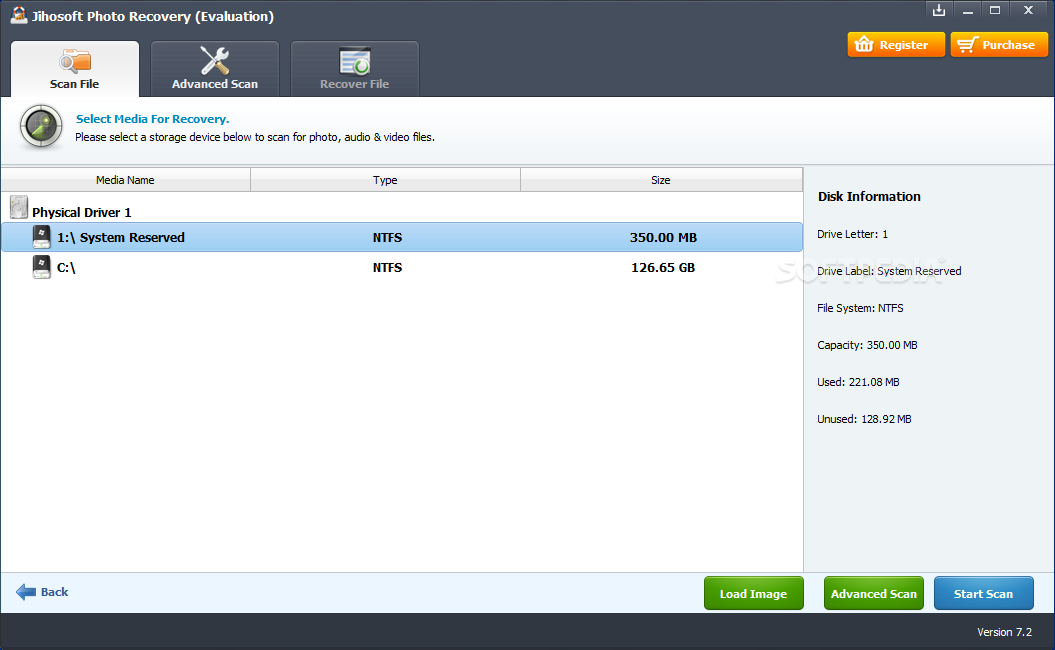Click the green Advanced Scan button
Viewport: 1055px width, 650px height.
[873, 593]
